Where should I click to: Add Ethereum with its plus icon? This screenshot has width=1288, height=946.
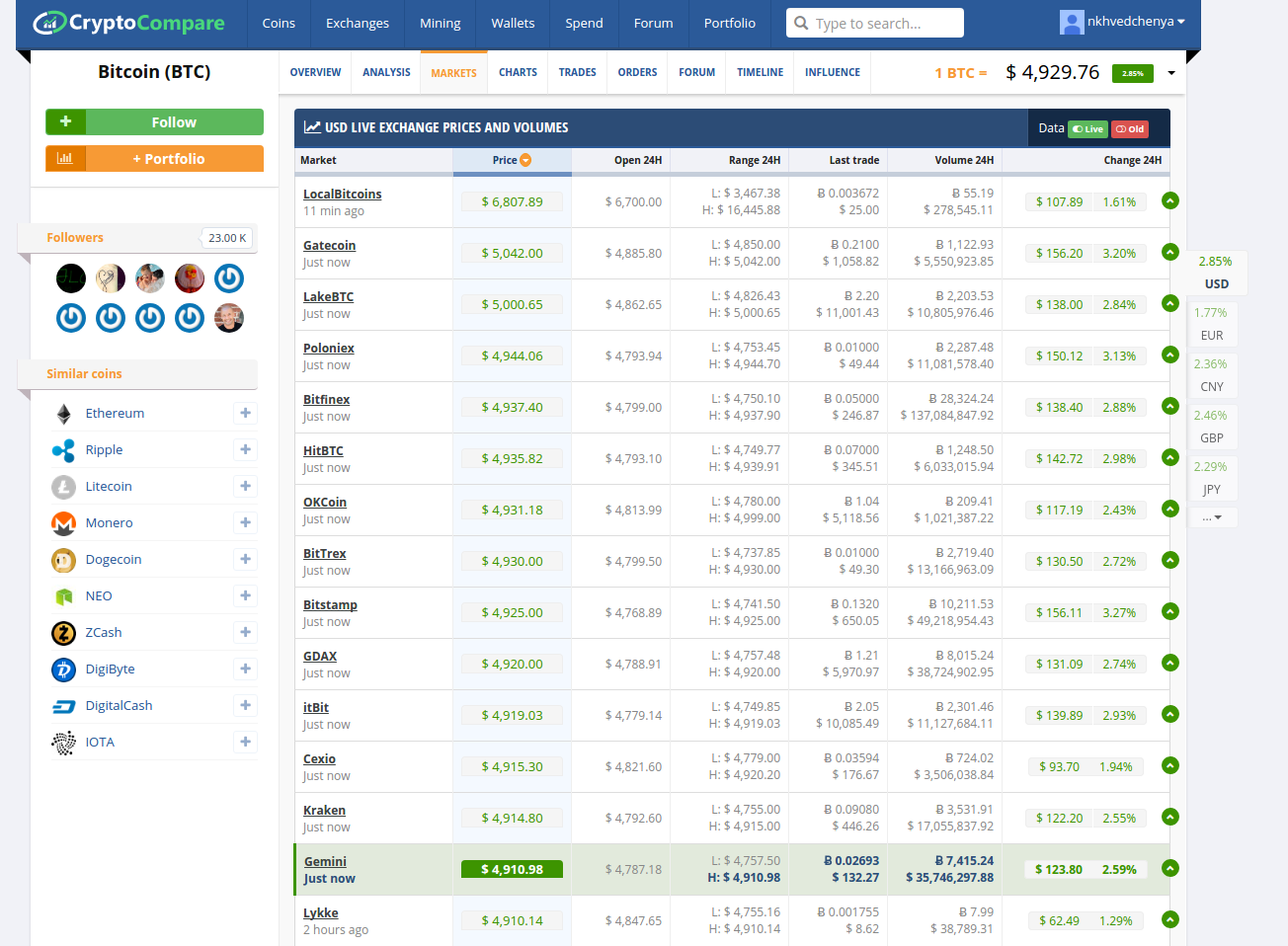point(245,413)
